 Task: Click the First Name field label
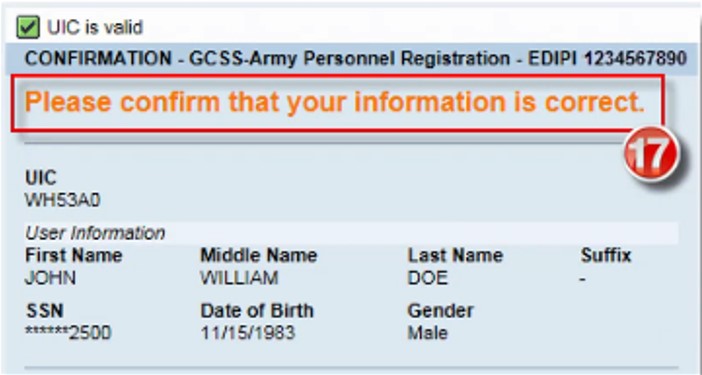coord(73,256)
